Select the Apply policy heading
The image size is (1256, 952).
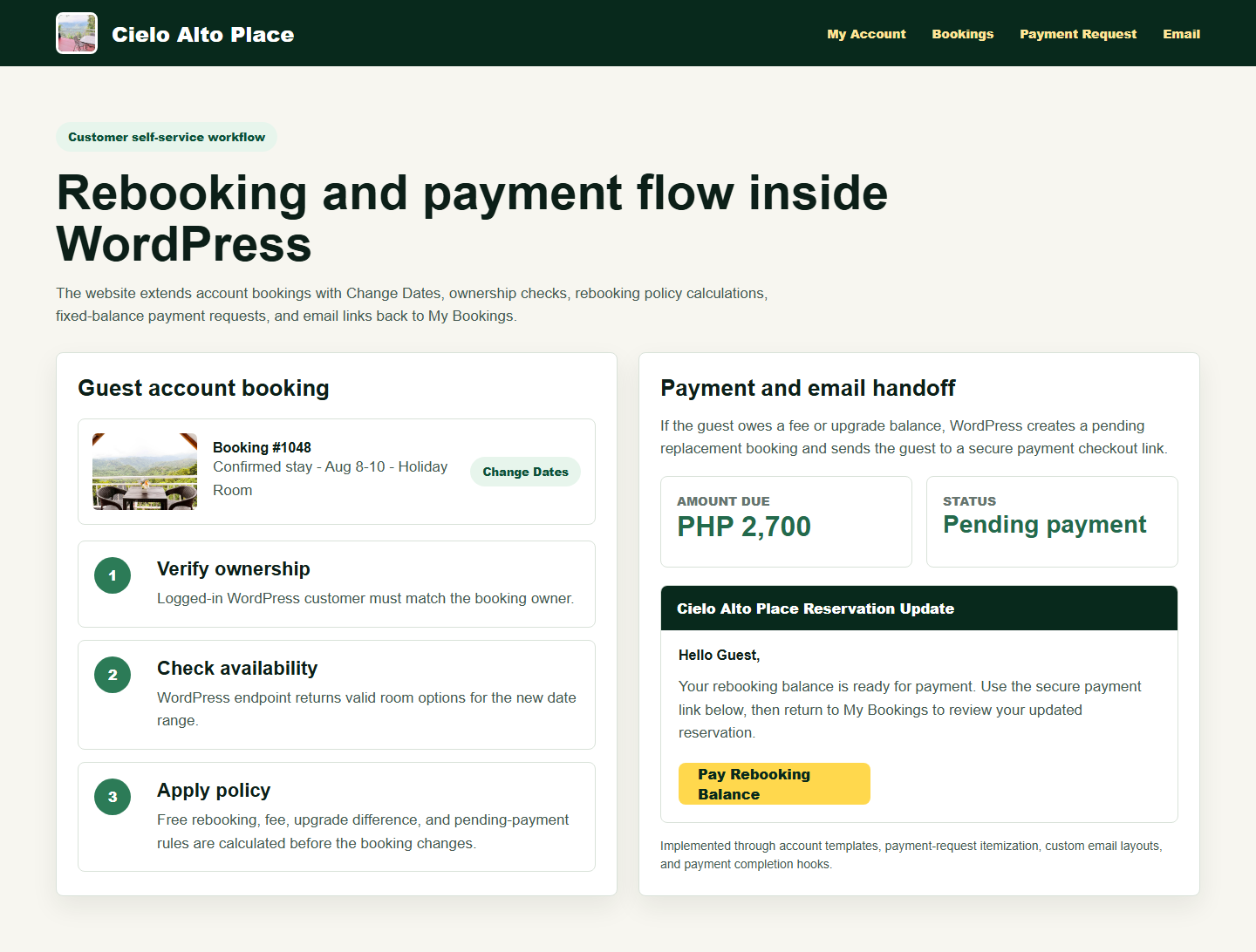214,790
